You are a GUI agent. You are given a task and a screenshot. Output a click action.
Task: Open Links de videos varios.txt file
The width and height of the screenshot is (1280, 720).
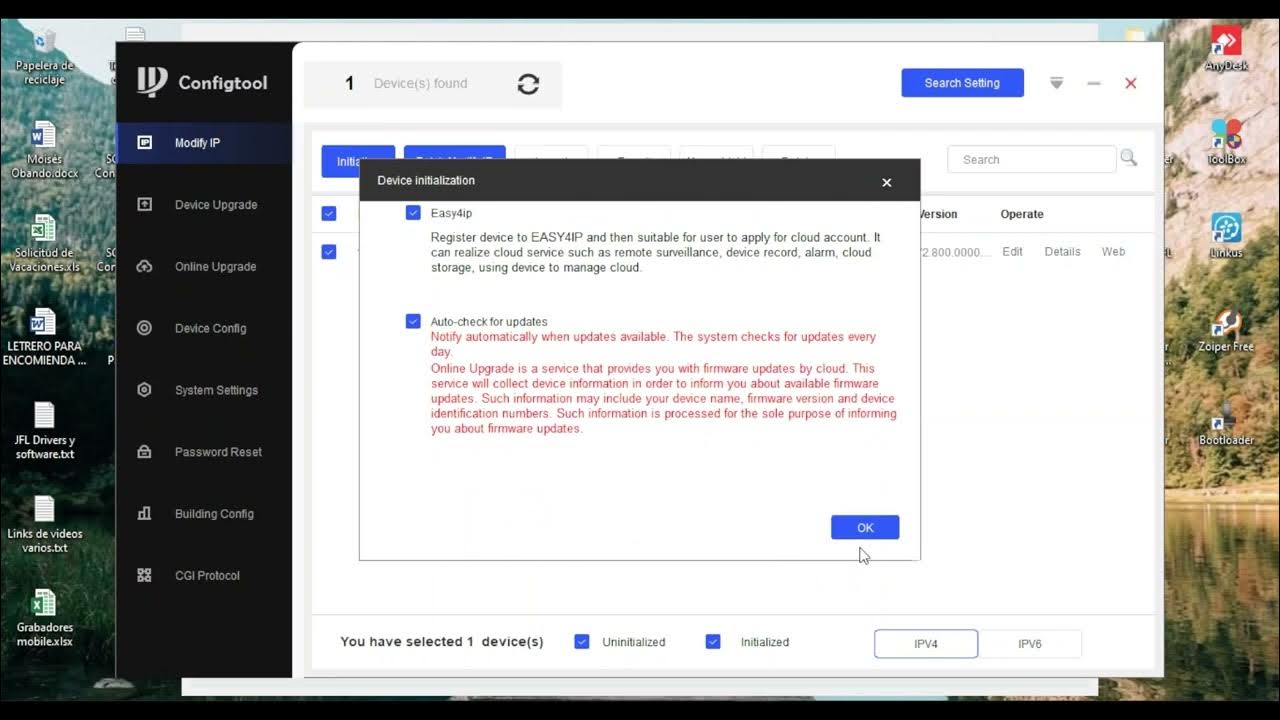click(x=44, y=525)
